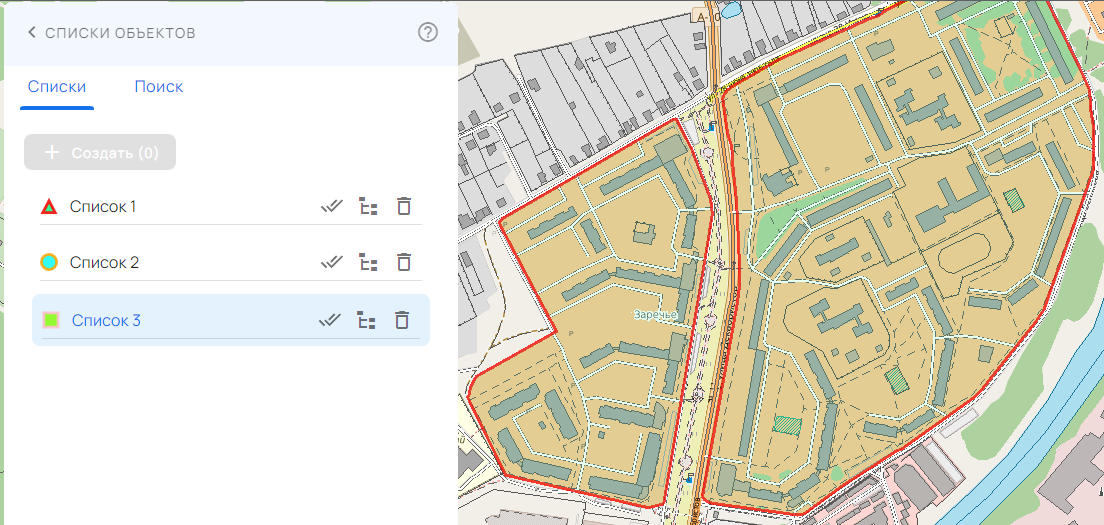Screen dimensions: 1104x525
Task: Click the help question mark icon
Action: 428,32
